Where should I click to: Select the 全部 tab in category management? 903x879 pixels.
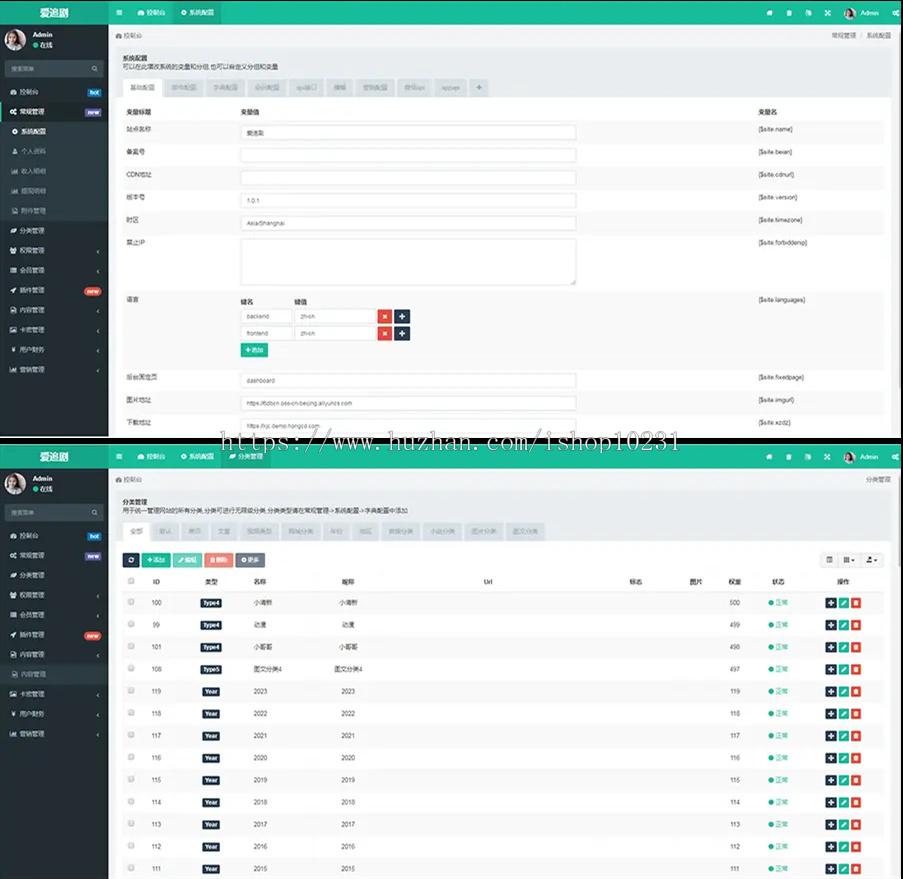point(136,531)
